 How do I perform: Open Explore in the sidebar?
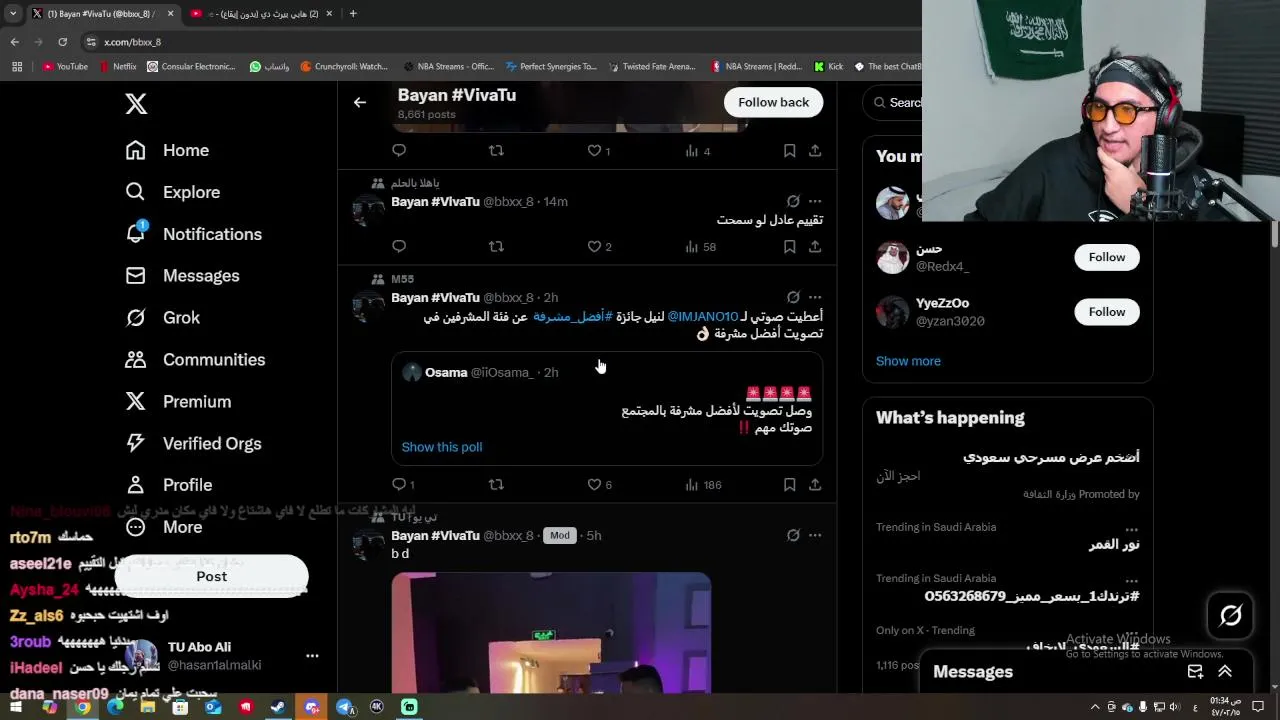172,192
